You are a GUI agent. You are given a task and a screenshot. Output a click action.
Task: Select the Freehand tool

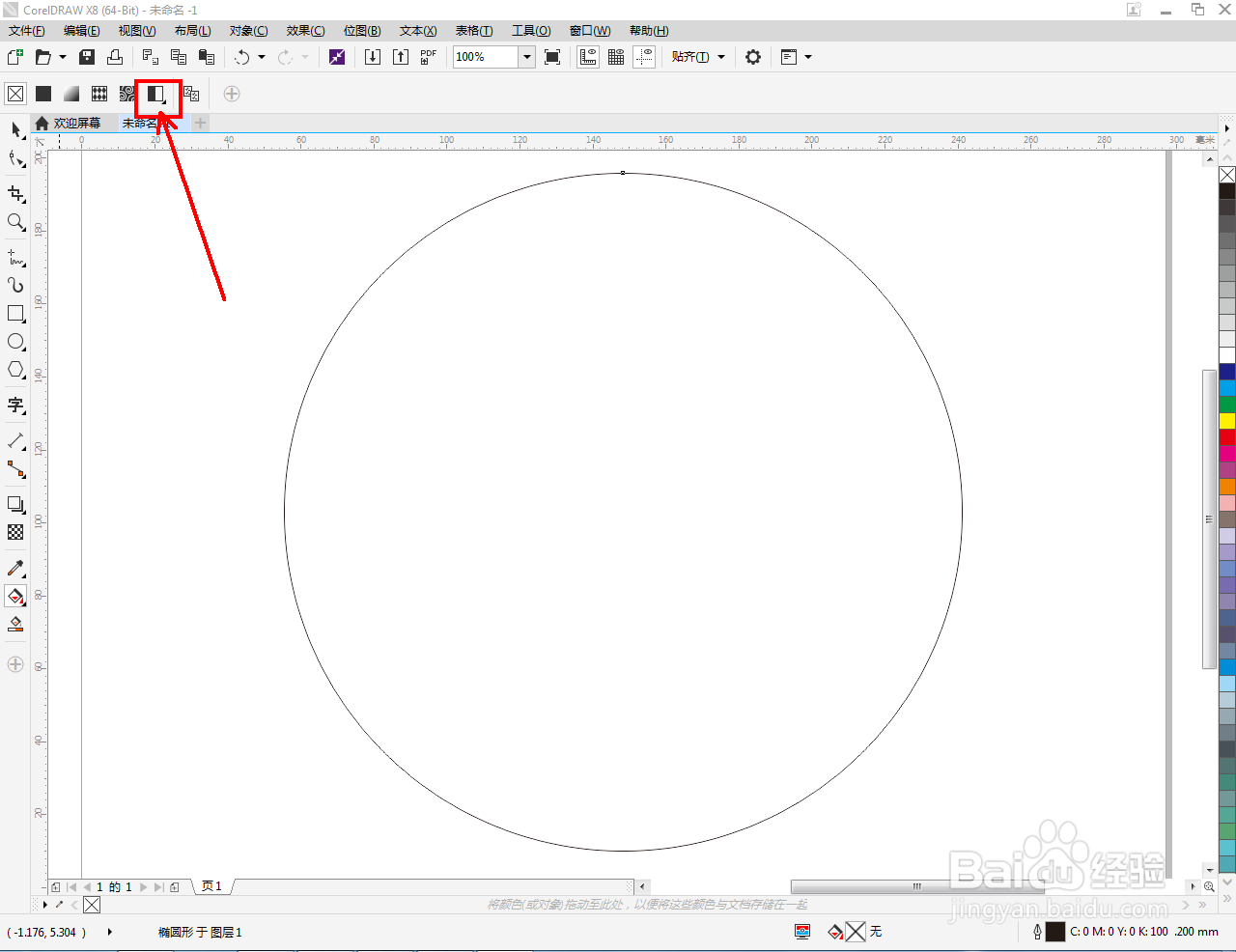(x=15, y=258)
